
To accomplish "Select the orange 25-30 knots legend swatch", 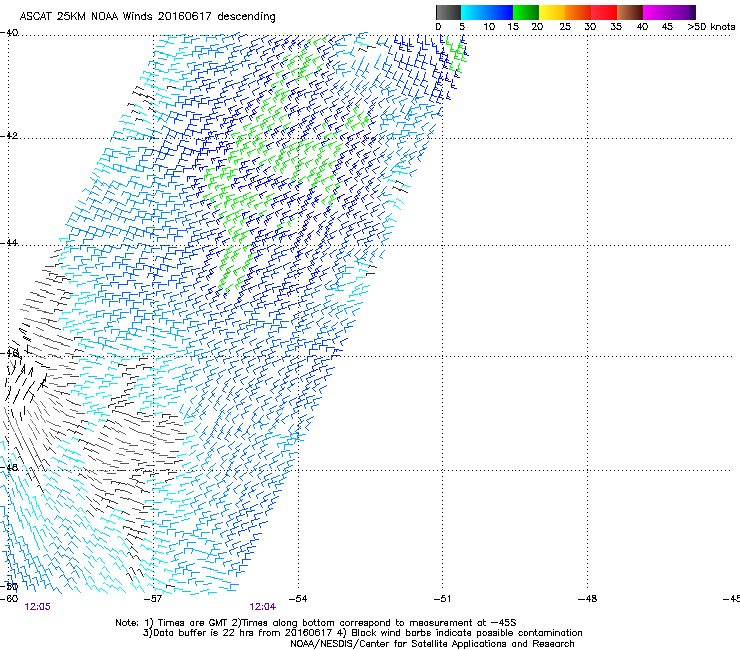I will coord(578,12).
